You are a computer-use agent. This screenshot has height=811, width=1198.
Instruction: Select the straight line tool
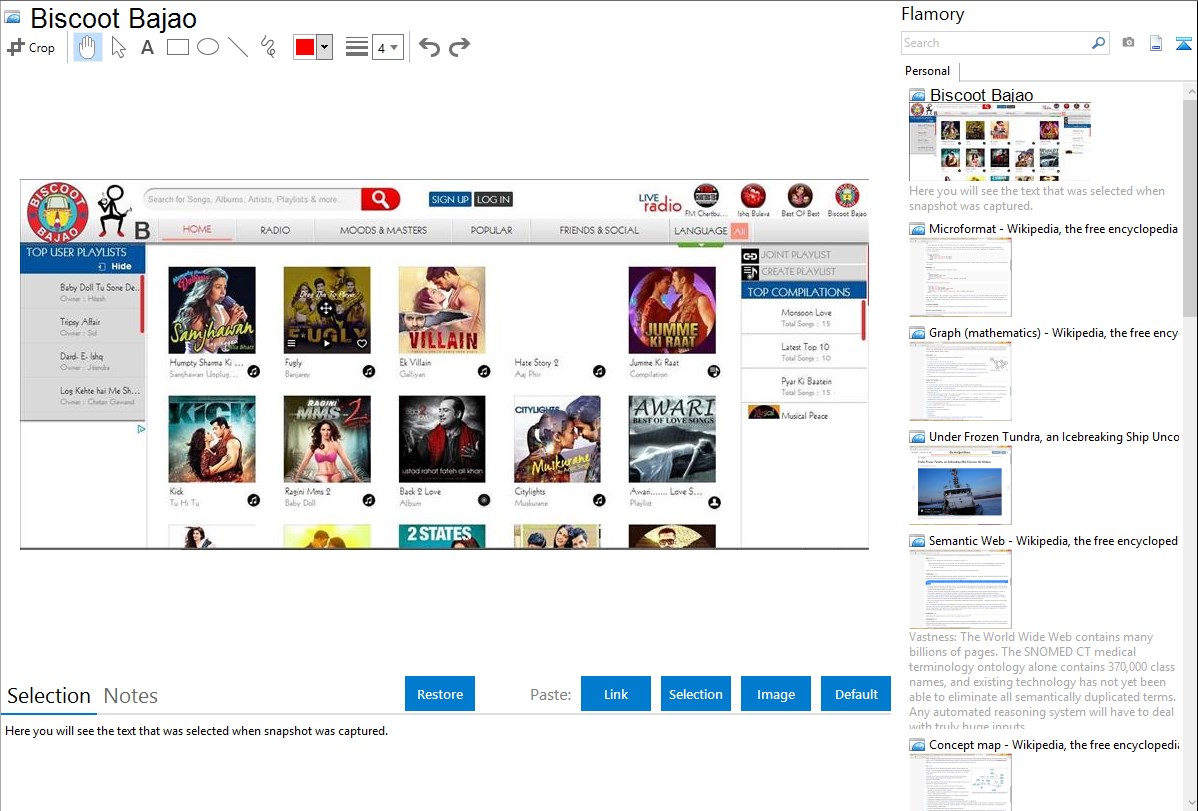(x=238, y=47)
